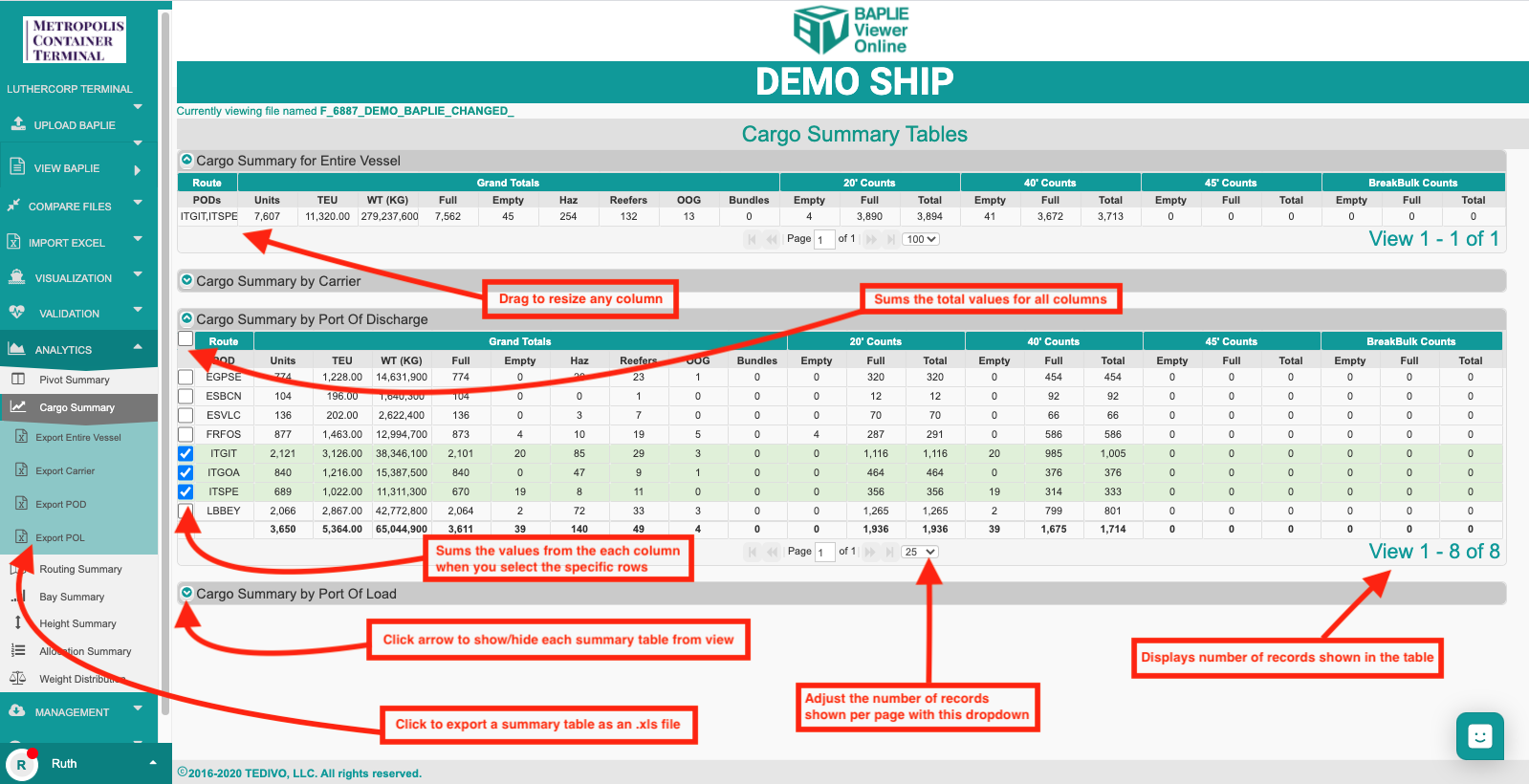Open the 25 rows-per-page dropdown

(x=921, y=552)
